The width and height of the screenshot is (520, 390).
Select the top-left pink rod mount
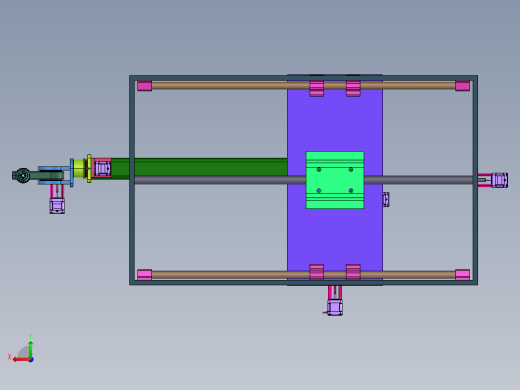click(x=145, y=86)
